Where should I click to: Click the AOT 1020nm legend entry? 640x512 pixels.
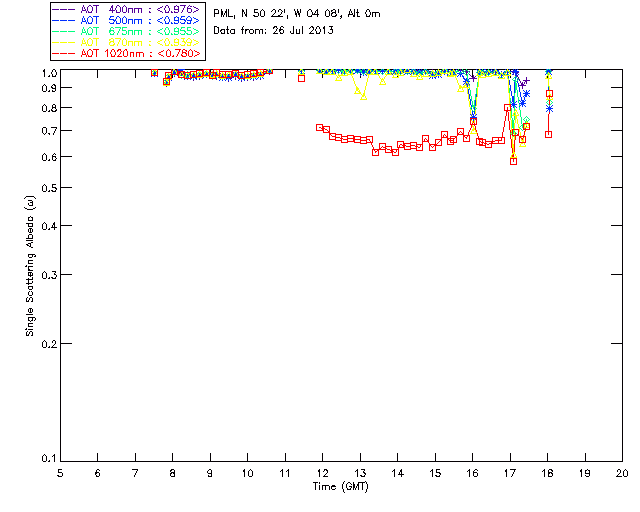pyautogui.click(x=126, y=53)
